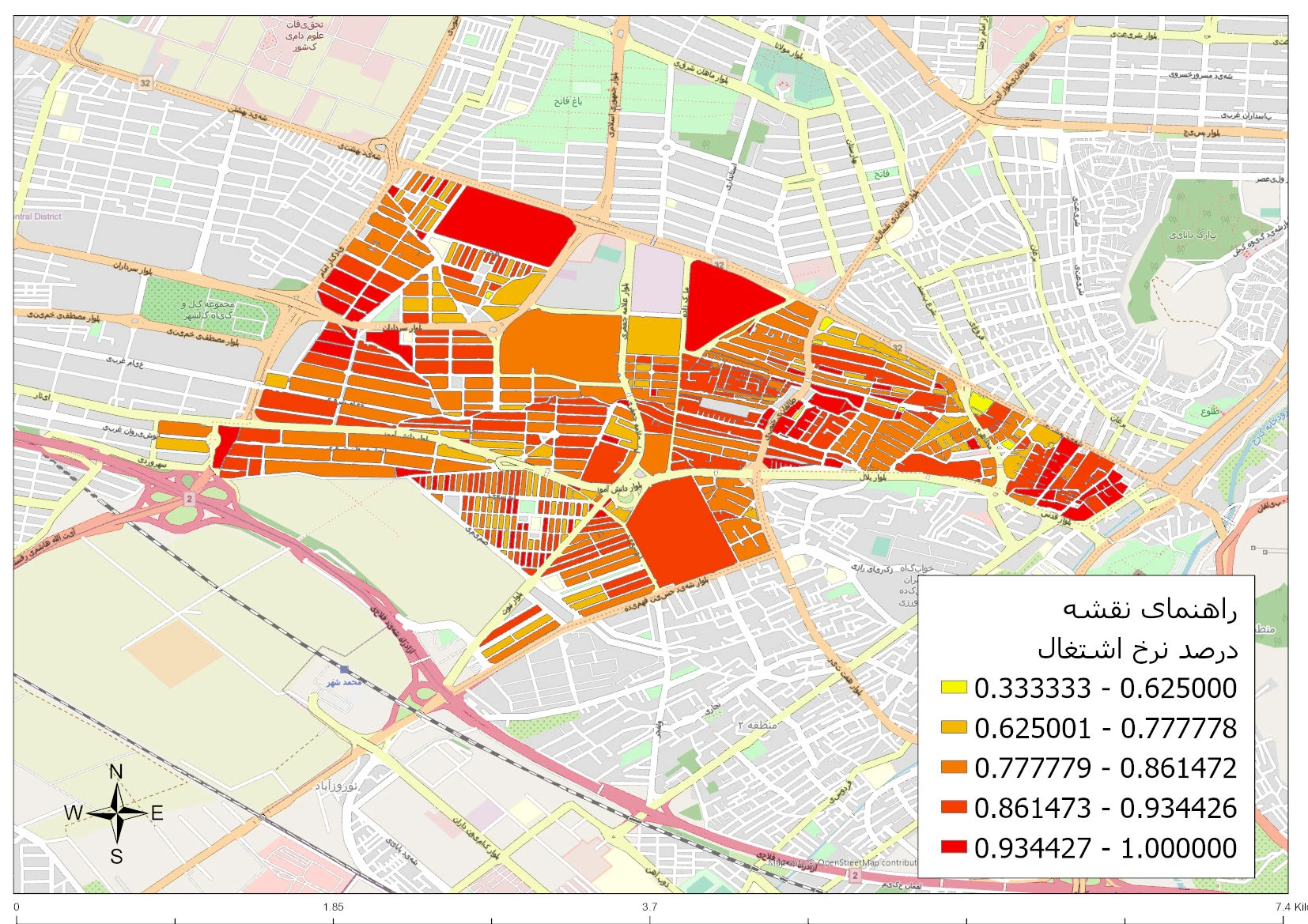The image size is (1308, 924).
Task: Click the blue station icon near محمد شهر
Action: coord(344,670)
